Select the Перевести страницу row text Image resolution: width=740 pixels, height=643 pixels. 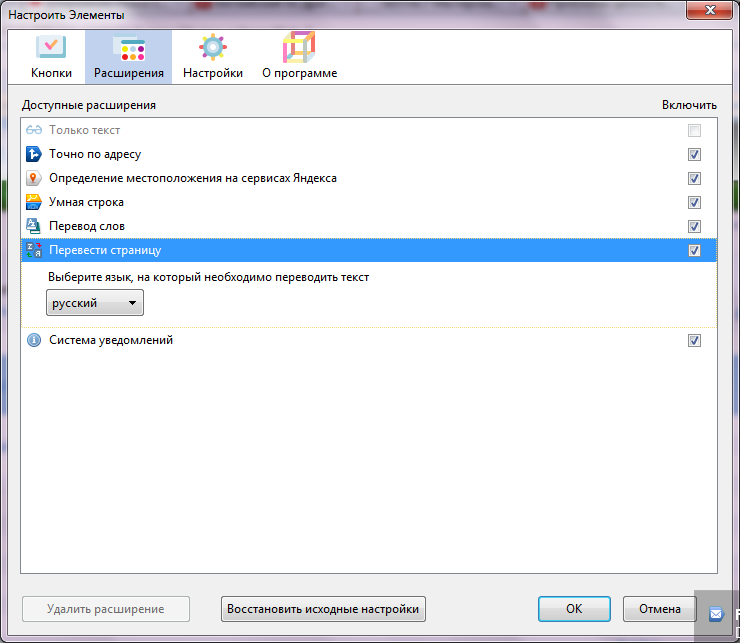(105, 250)
